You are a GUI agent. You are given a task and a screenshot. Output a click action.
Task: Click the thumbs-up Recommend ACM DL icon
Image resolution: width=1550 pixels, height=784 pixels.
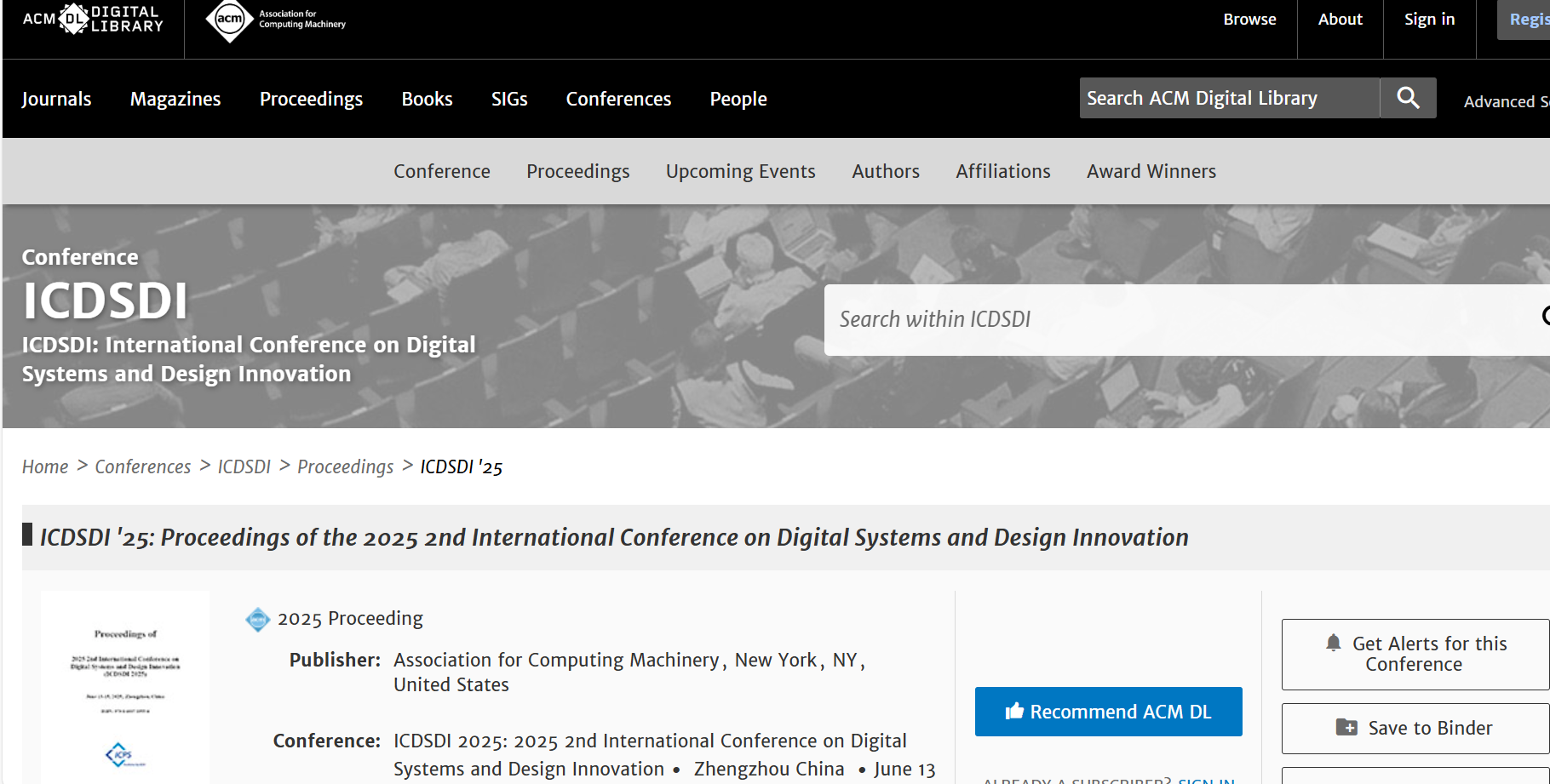1013,712
